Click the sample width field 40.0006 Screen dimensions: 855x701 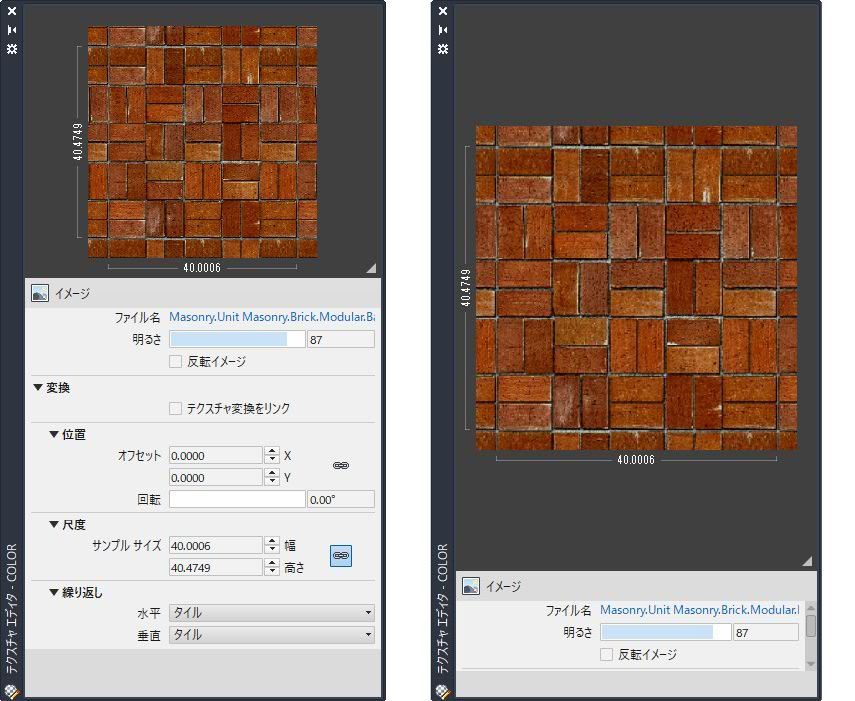tap(216, 546)
